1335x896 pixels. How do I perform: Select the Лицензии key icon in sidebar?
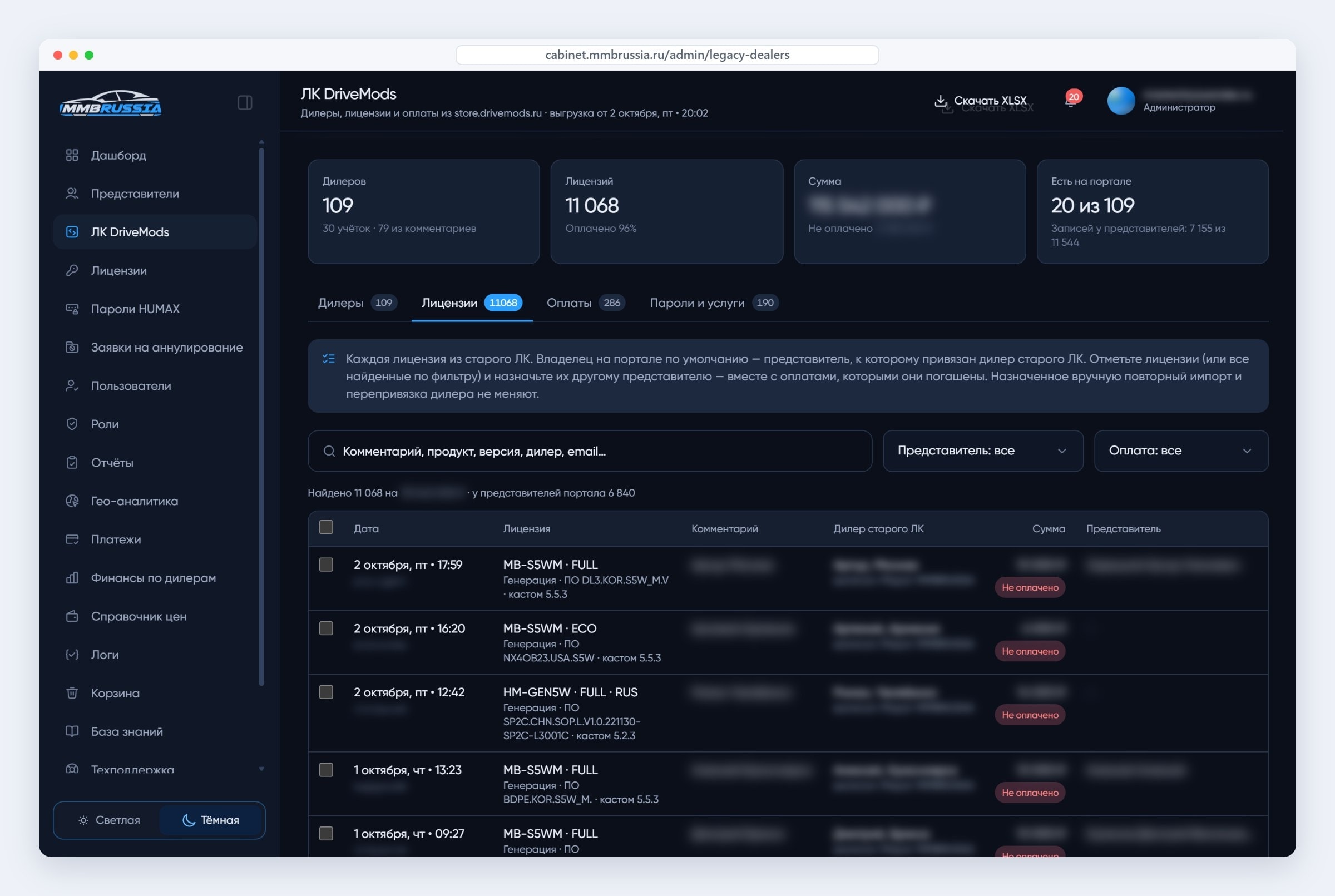[x=72, y=270]
